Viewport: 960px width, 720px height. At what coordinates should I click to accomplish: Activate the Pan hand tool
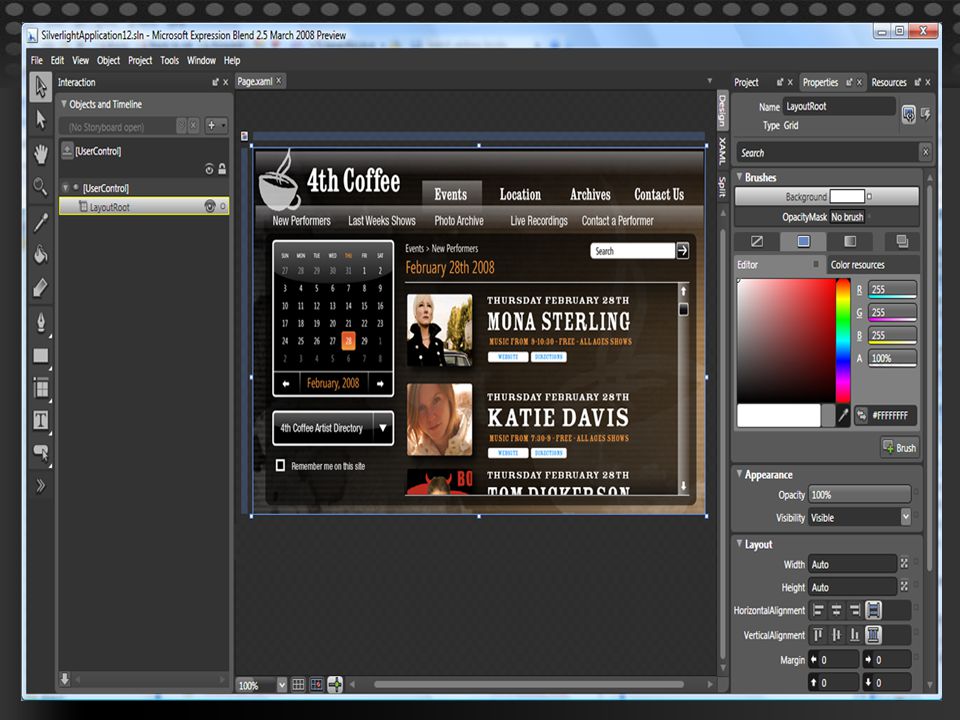pos(41,154)
